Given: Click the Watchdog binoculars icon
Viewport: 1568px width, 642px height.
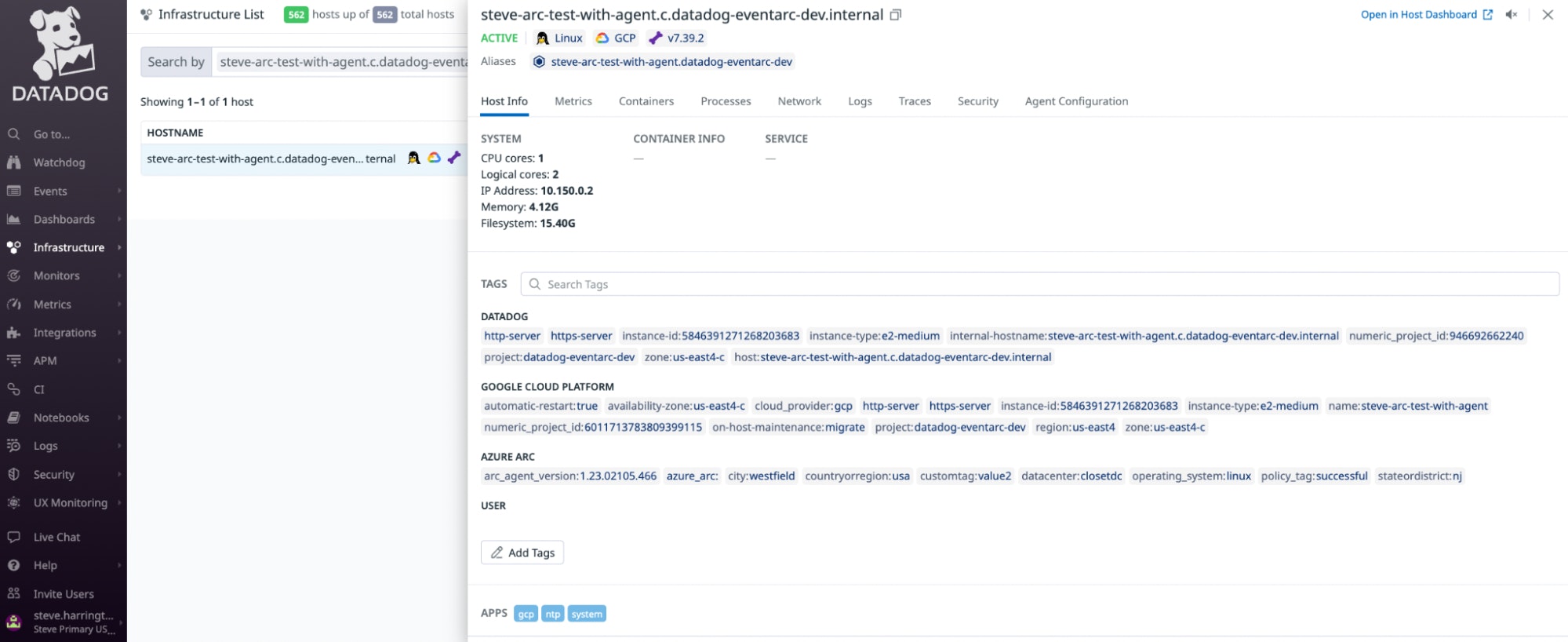Looking at the screenshot, I should 13,162.
